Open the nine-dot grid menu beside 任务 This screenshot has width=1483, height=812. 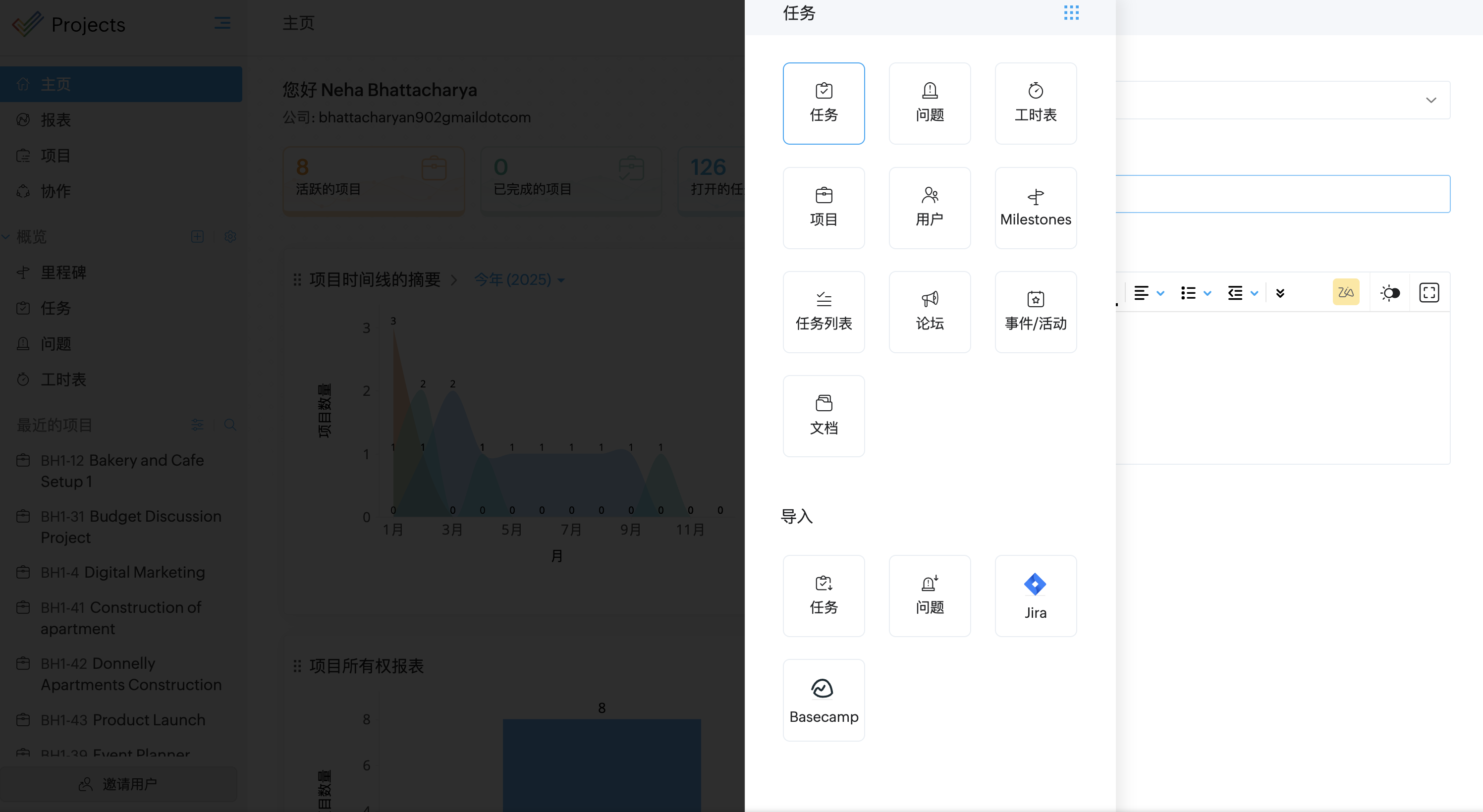[1071, 13]
